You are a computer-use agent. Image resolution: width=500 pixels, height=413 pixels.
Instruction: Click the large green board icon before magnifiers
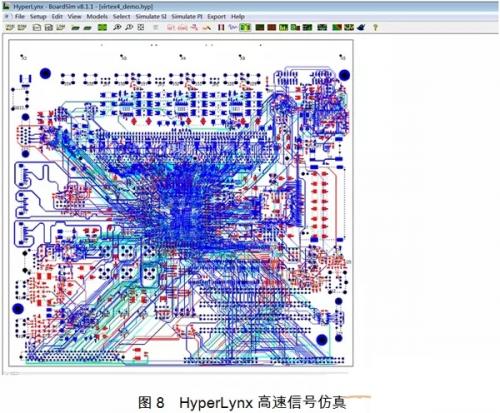tap(102, 27)
